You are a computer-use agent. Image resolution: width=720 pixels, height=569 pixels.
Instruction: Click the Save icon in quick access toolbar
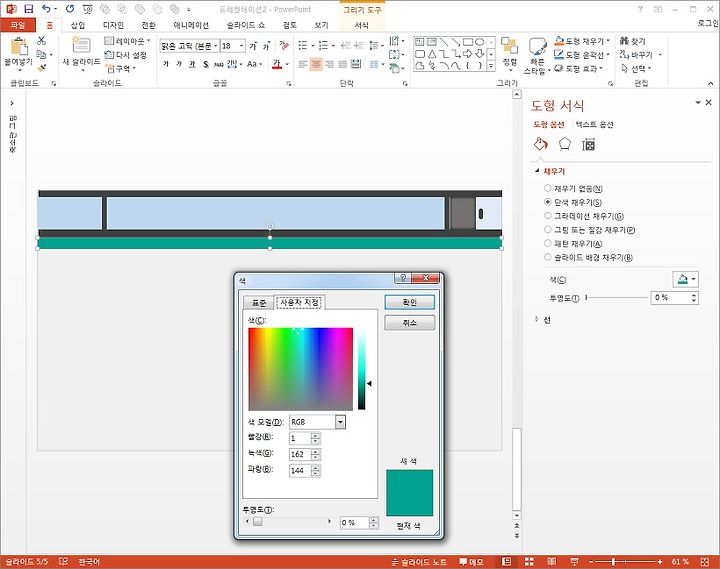coord(28,9)
